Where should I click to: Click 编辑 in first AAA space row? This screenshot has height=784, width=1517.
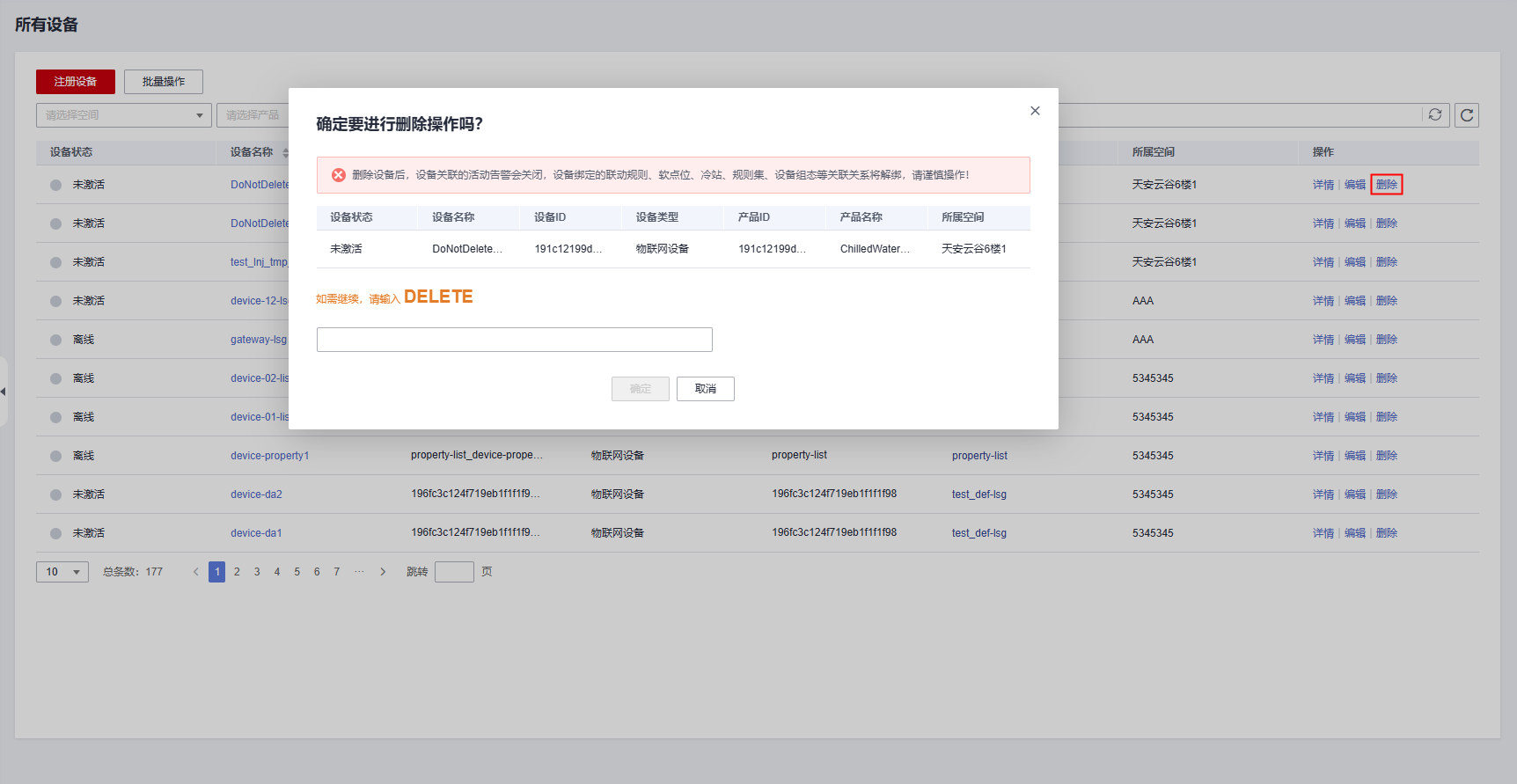click(x=1355, y=301)
